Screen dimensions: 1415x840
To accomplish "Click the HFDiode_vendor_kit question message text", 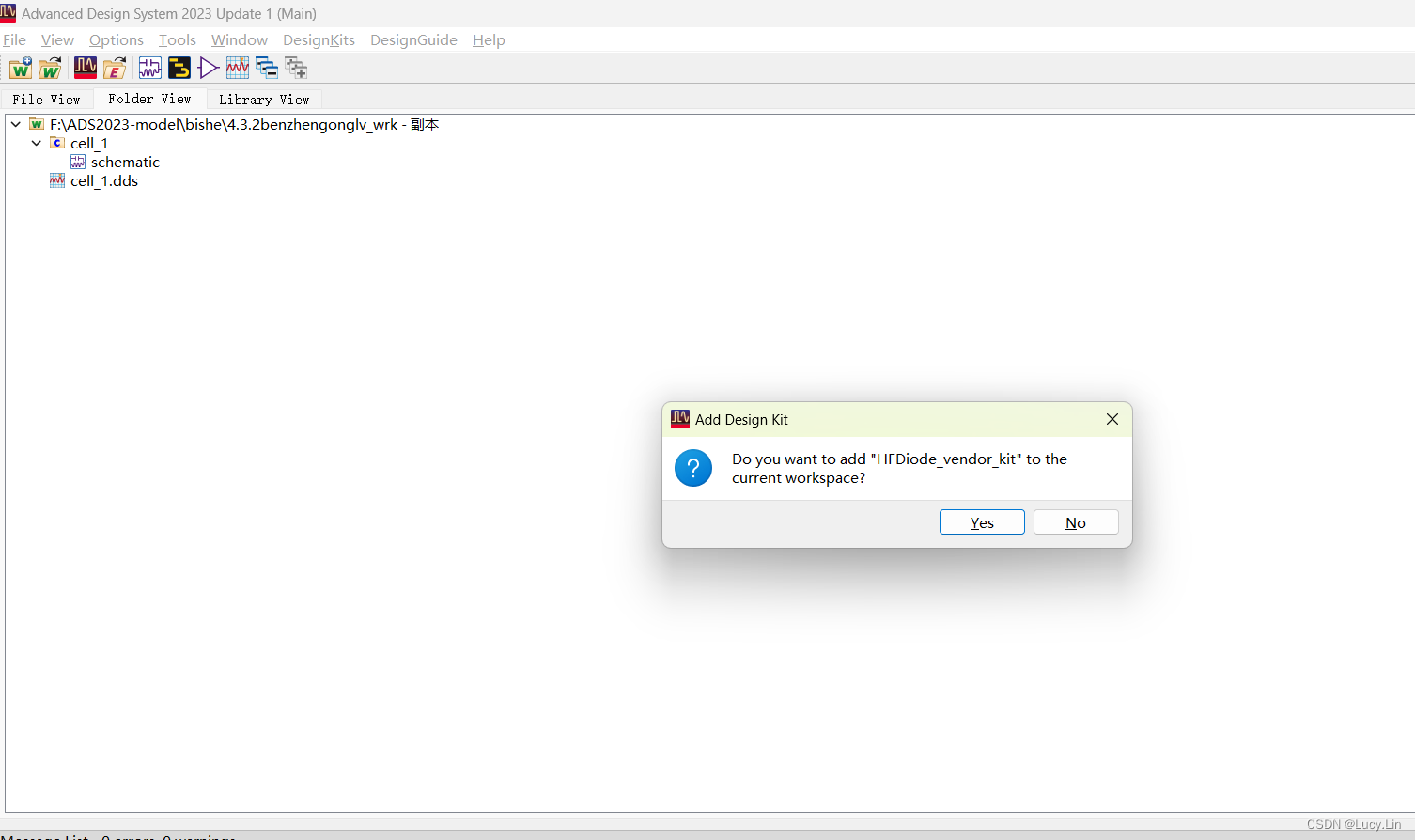I will coord(899,468).
